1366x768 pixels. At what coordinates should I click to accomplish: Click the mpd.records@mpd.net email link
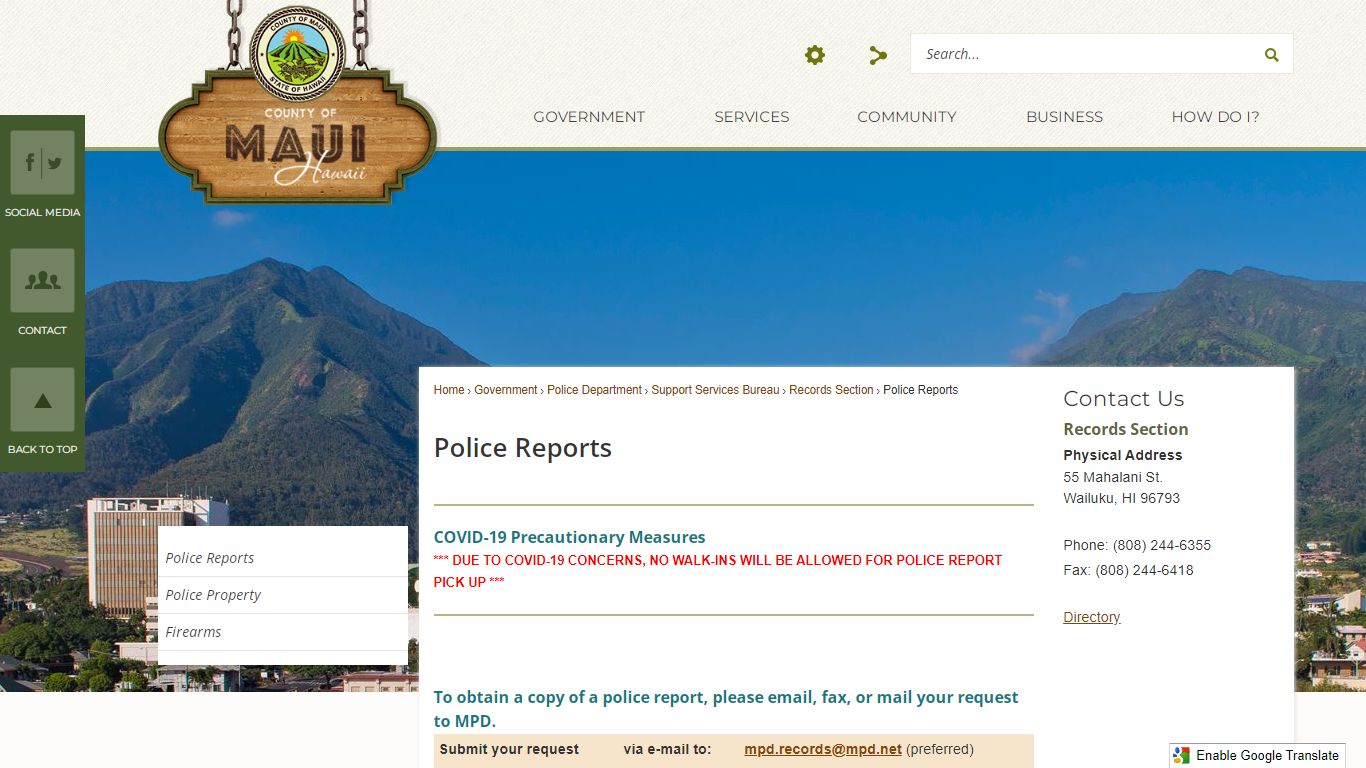point(823,749)
